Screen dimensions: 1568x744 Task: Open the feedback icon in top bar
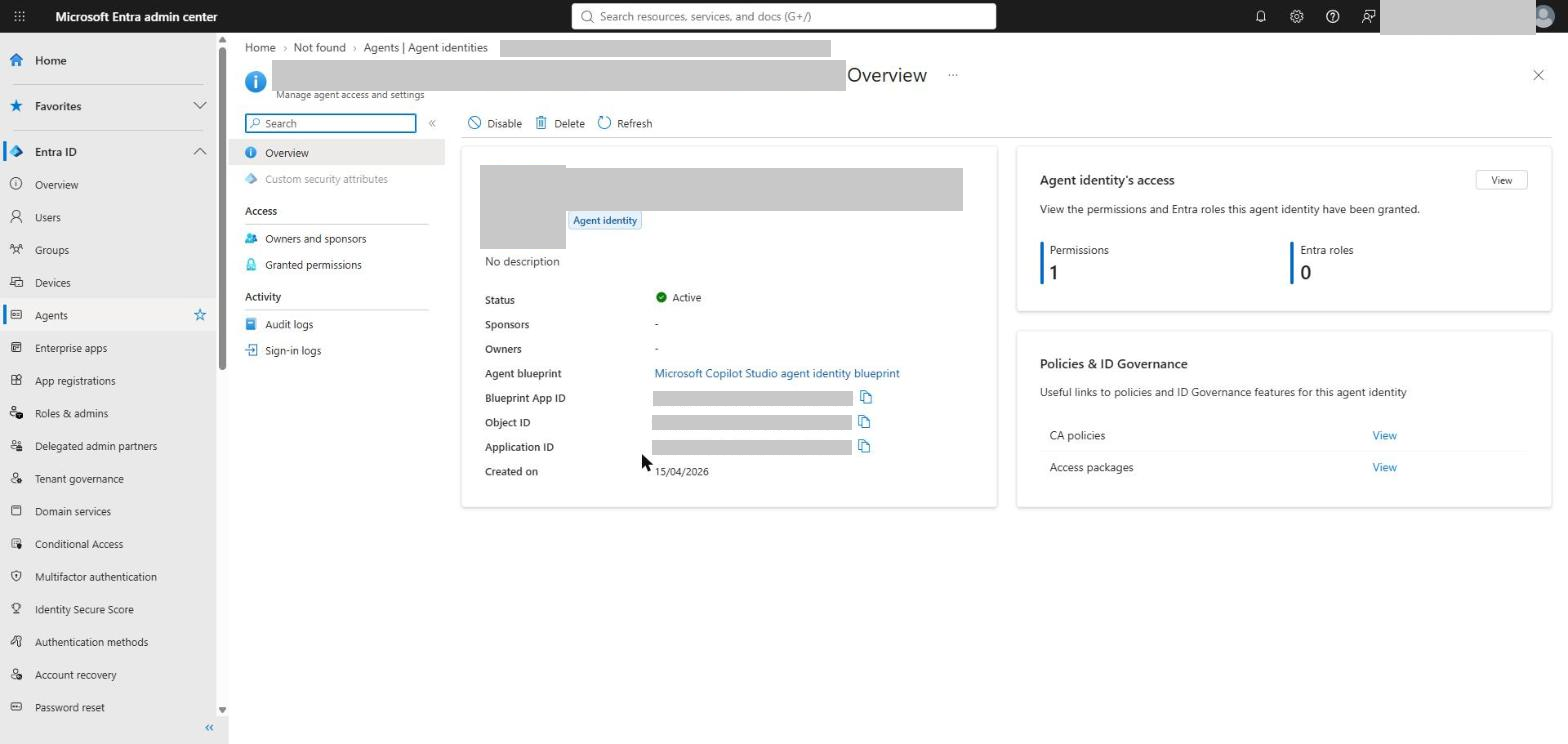coord(1369,17)
